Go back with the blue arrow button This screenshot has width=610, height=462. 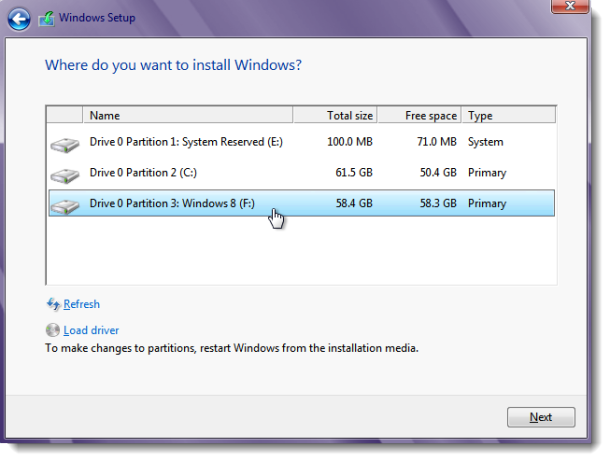click(x=19, y=19)
